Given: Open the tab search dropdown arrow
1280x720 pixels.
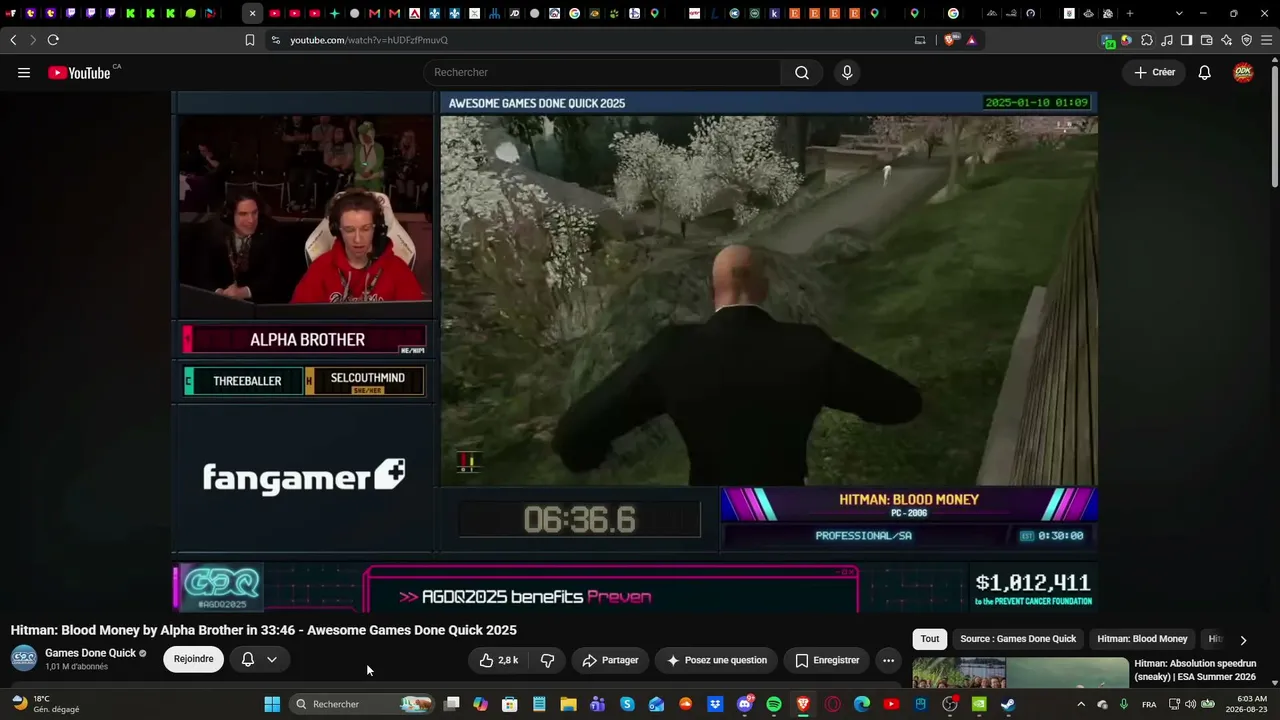Looking at the screenshot, I should 1179,14.
